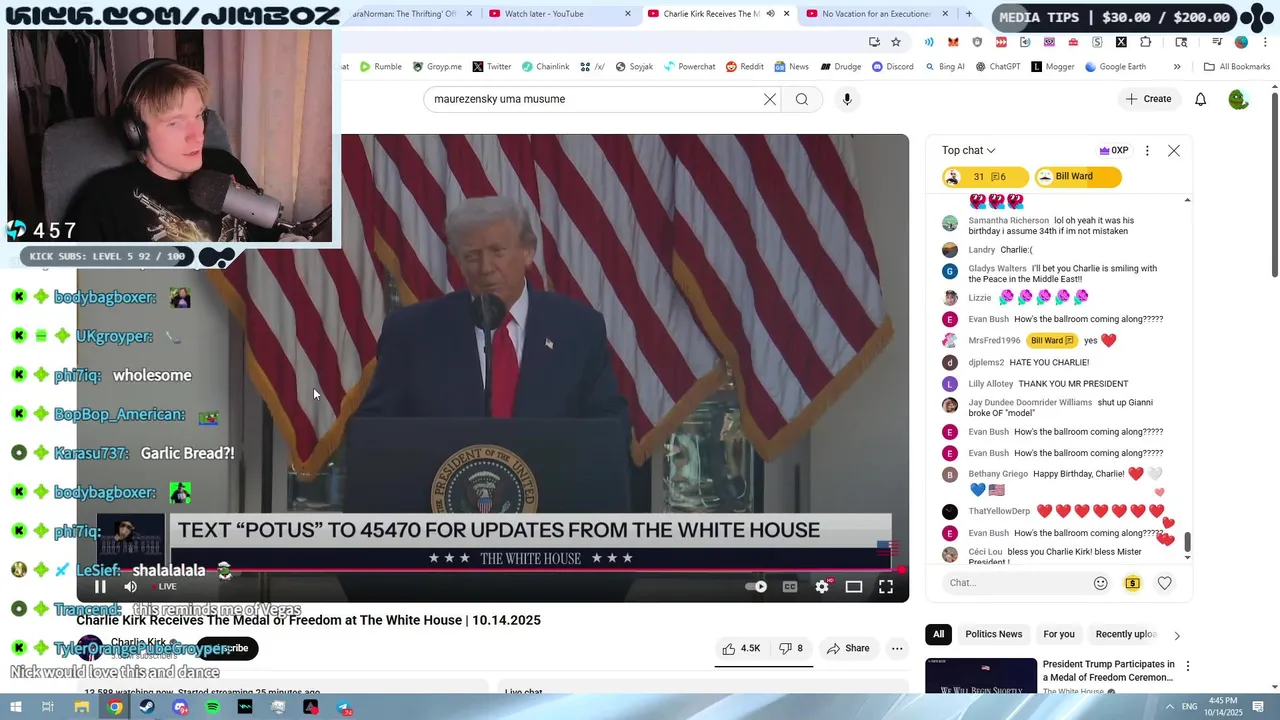1280x720 pixels.
Task: Click the chat heart reaction
Action: point(1164,583)
